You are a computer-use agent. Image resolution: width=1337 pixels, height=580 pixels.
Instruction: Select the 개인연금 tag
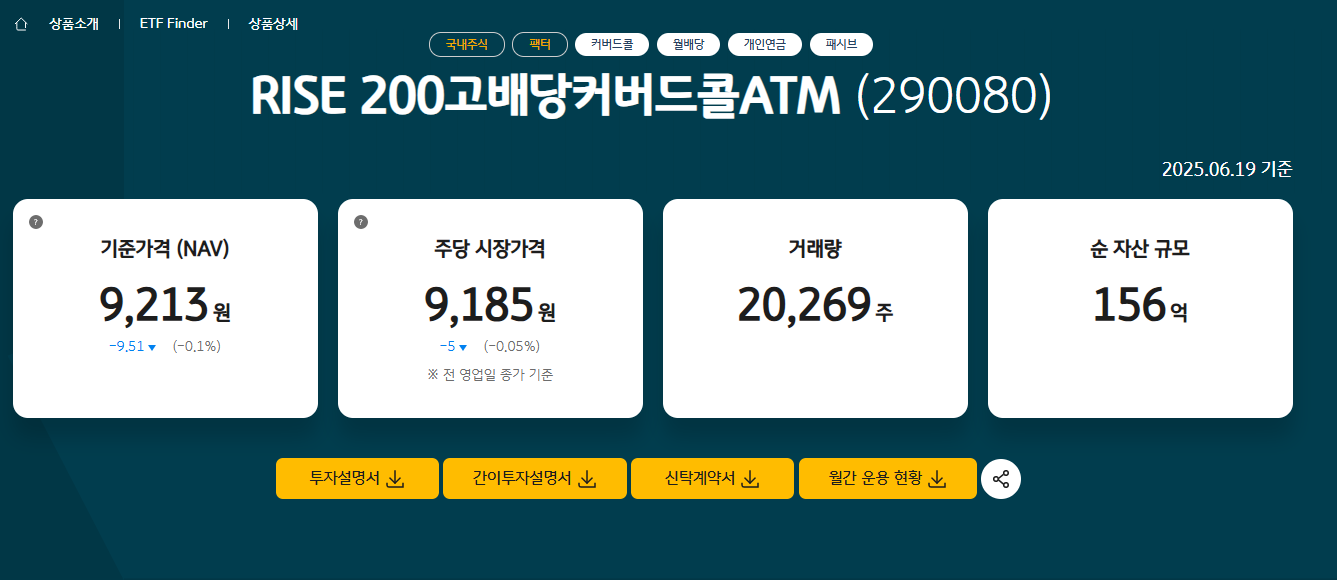click(765, 44)
